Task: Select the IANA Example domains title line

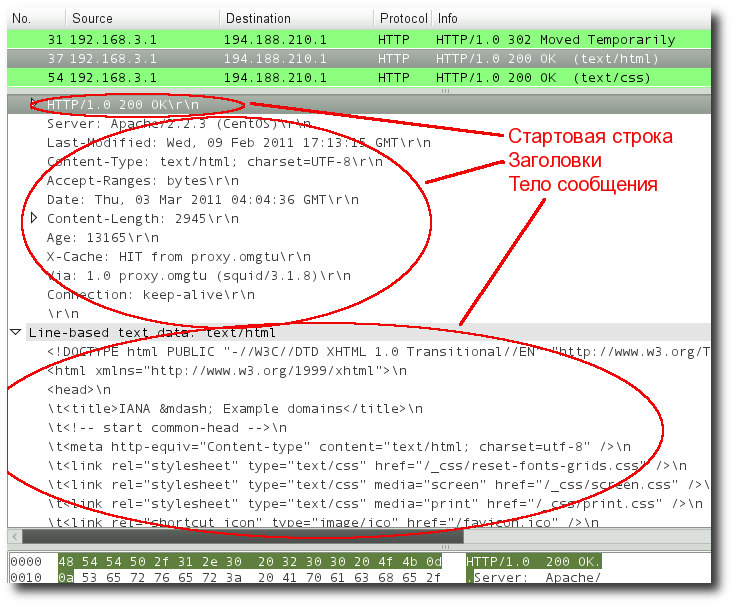Action: pos(235,409)
